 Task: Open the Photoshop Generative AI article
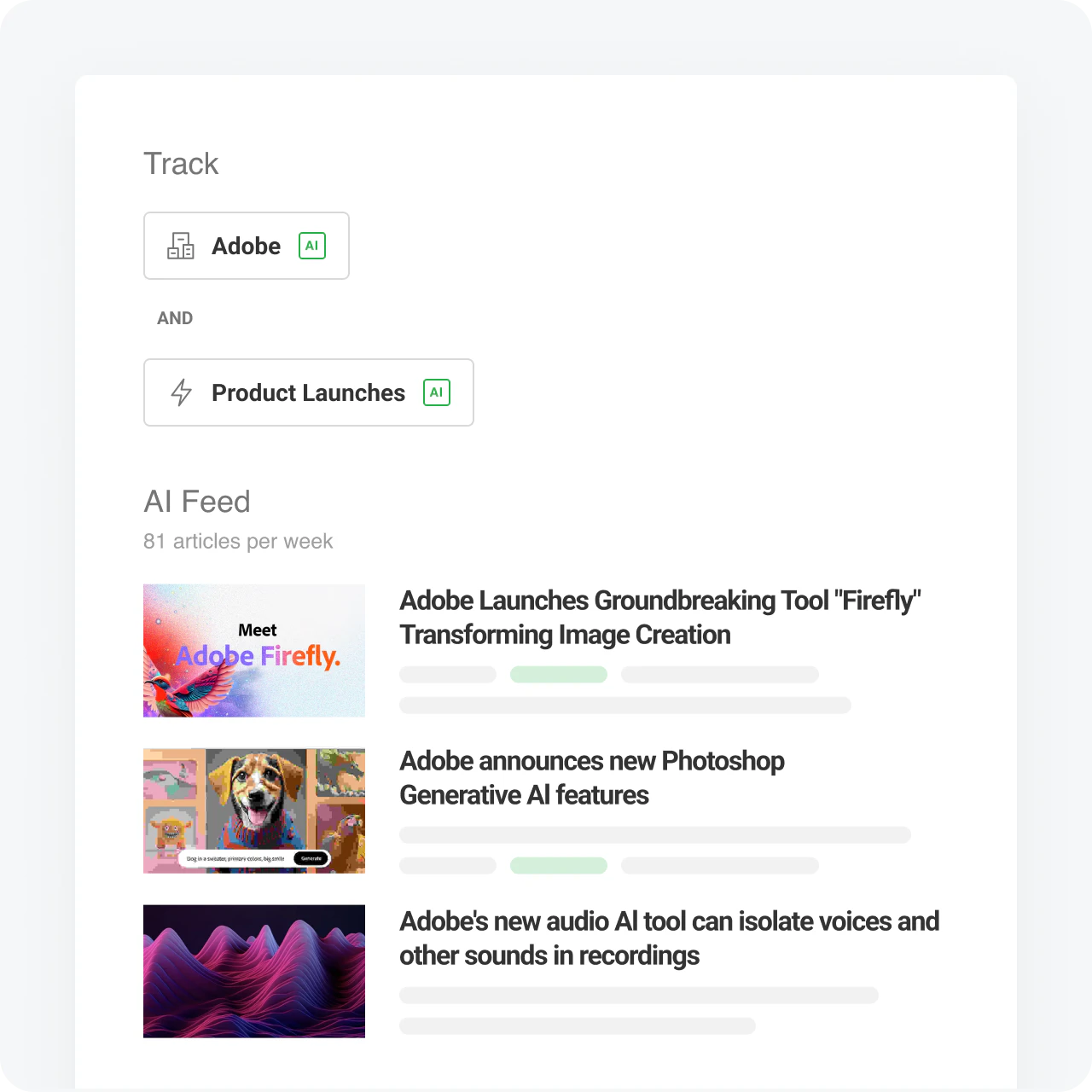pyautogui.click(x=591, y=777)
